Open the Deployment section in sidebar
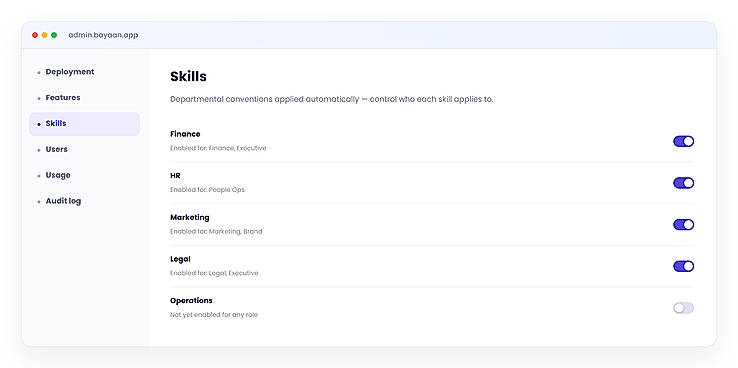Screen dimensions: 738x368 tap(84, 72)
